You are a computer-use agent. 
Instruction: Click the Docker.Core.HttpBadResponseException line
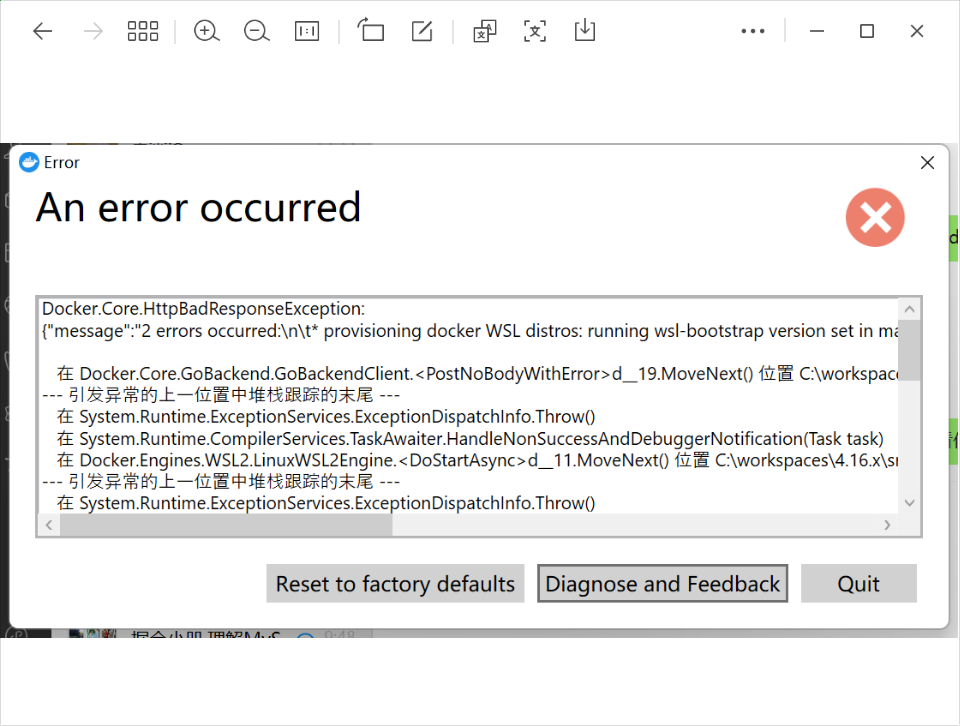pos(203,309)
